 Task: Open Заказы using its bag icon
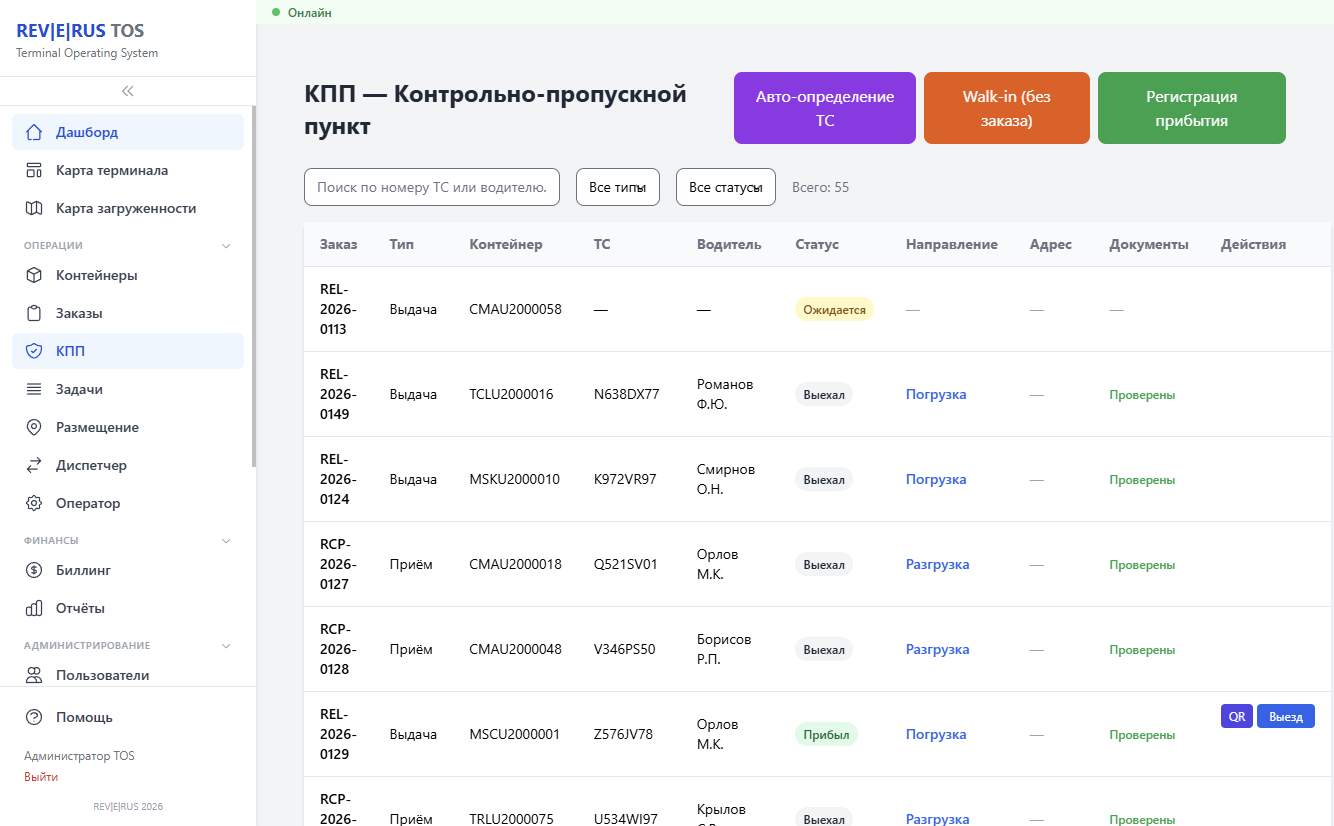pos(34,313)
